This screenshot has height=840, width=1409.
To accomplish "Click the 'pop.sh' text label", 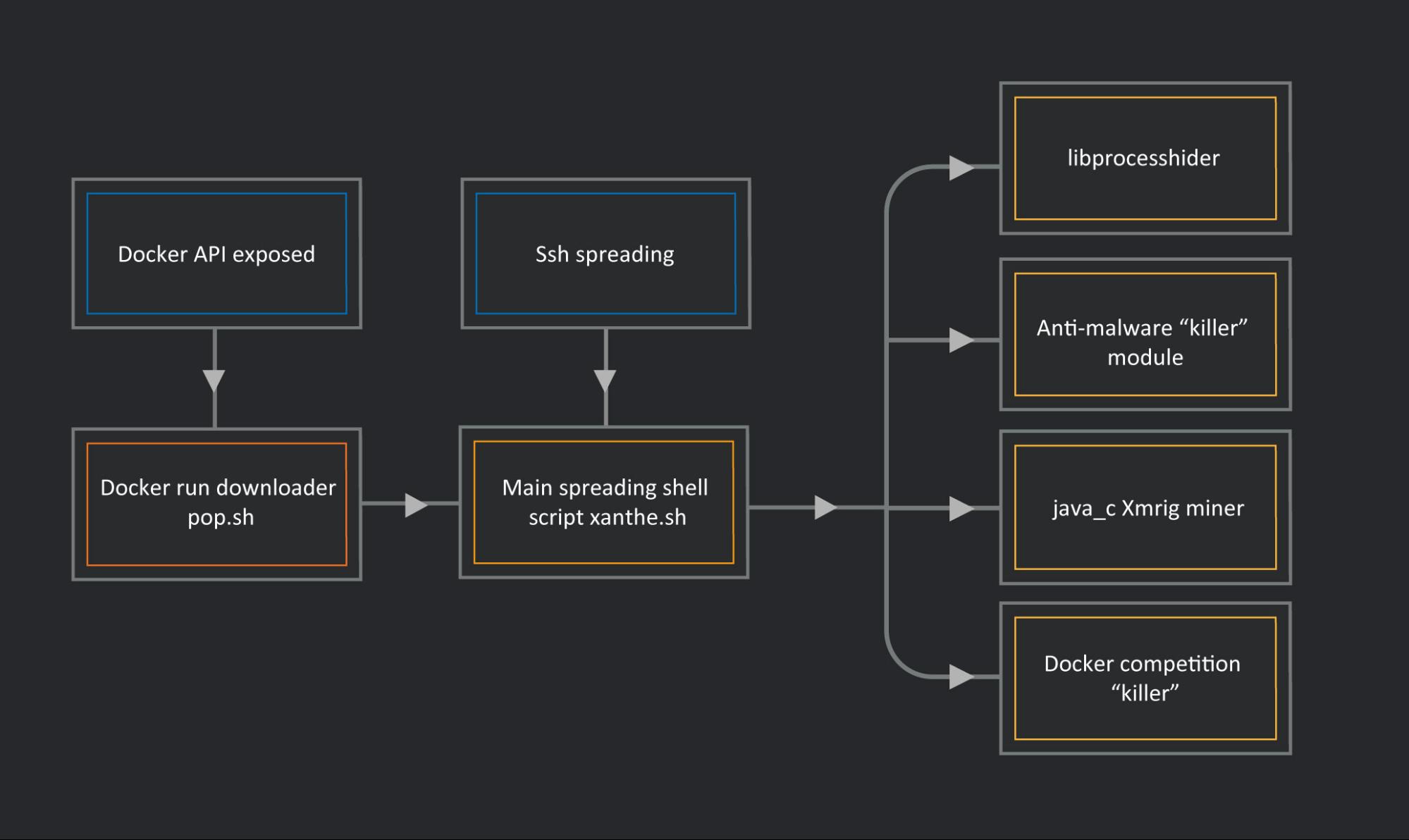I will (x=221, y=517).
